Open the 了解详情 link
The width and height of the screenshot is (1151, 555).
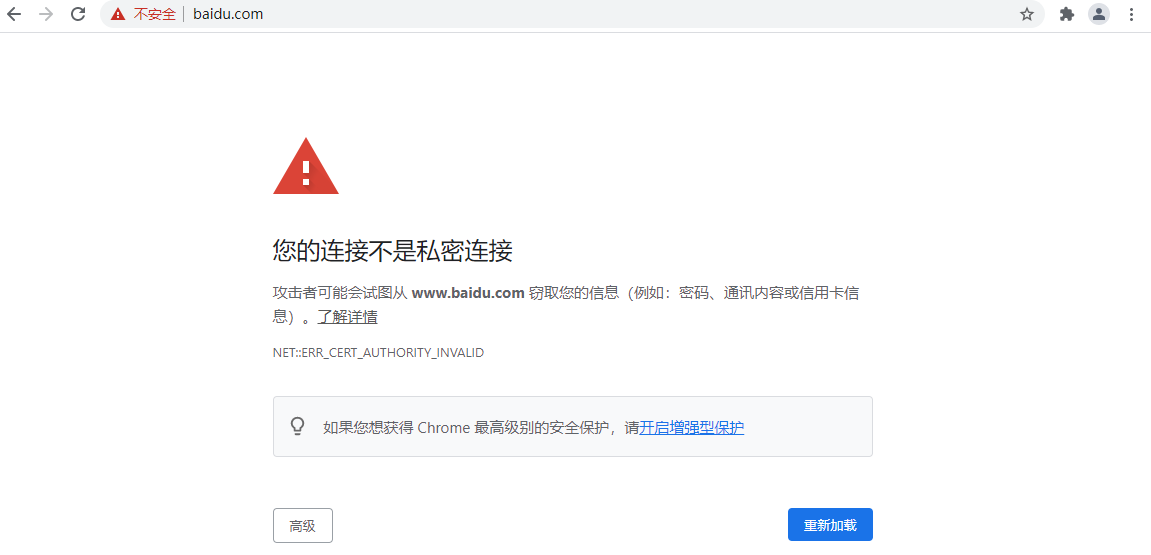click(x=347, y=317)
